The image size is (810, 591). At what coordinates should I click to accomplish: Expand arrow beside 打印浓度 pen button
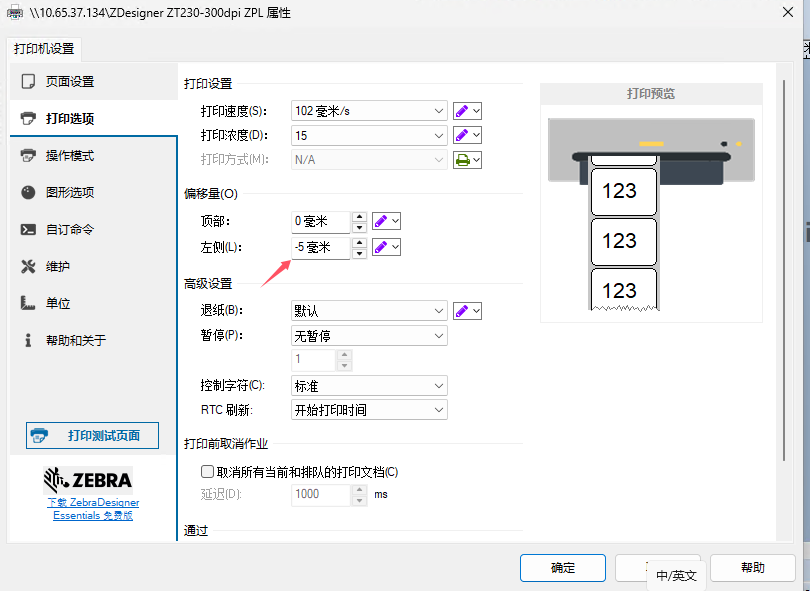(x=476, y=135)
